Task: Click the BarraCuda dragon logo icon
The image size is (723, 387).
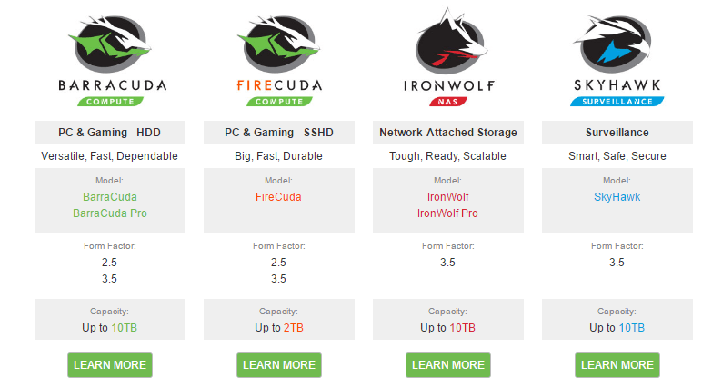Action: [110, 44]
